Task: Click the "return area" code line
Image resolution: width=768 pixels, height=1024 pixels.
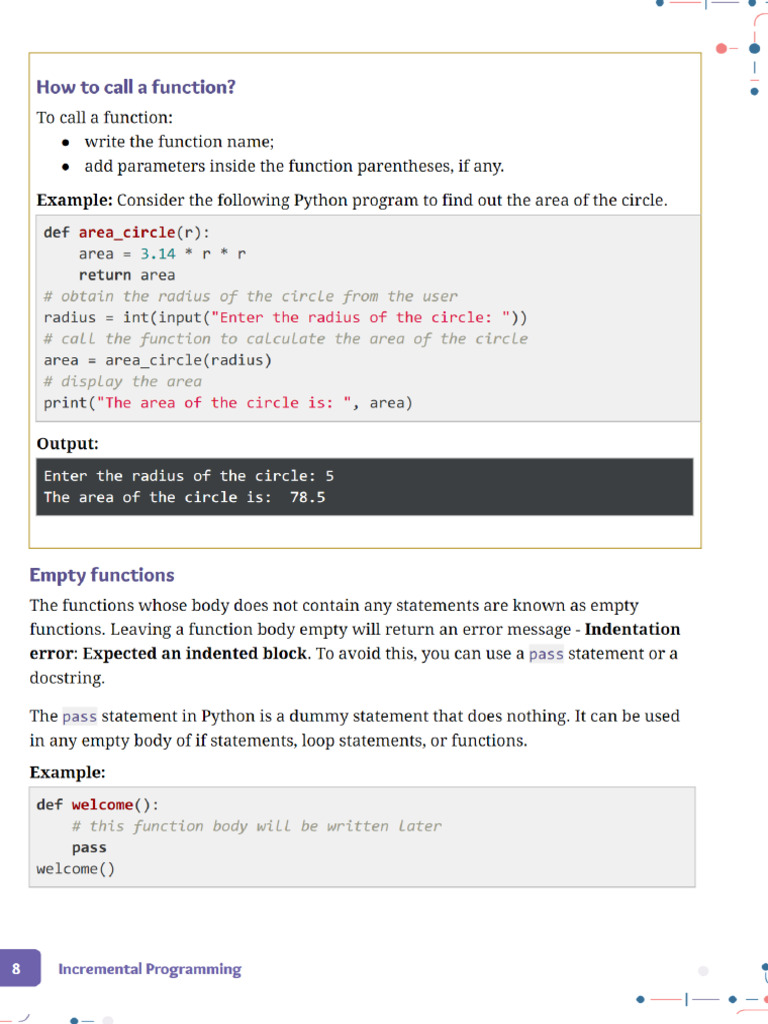Action: 127,275
